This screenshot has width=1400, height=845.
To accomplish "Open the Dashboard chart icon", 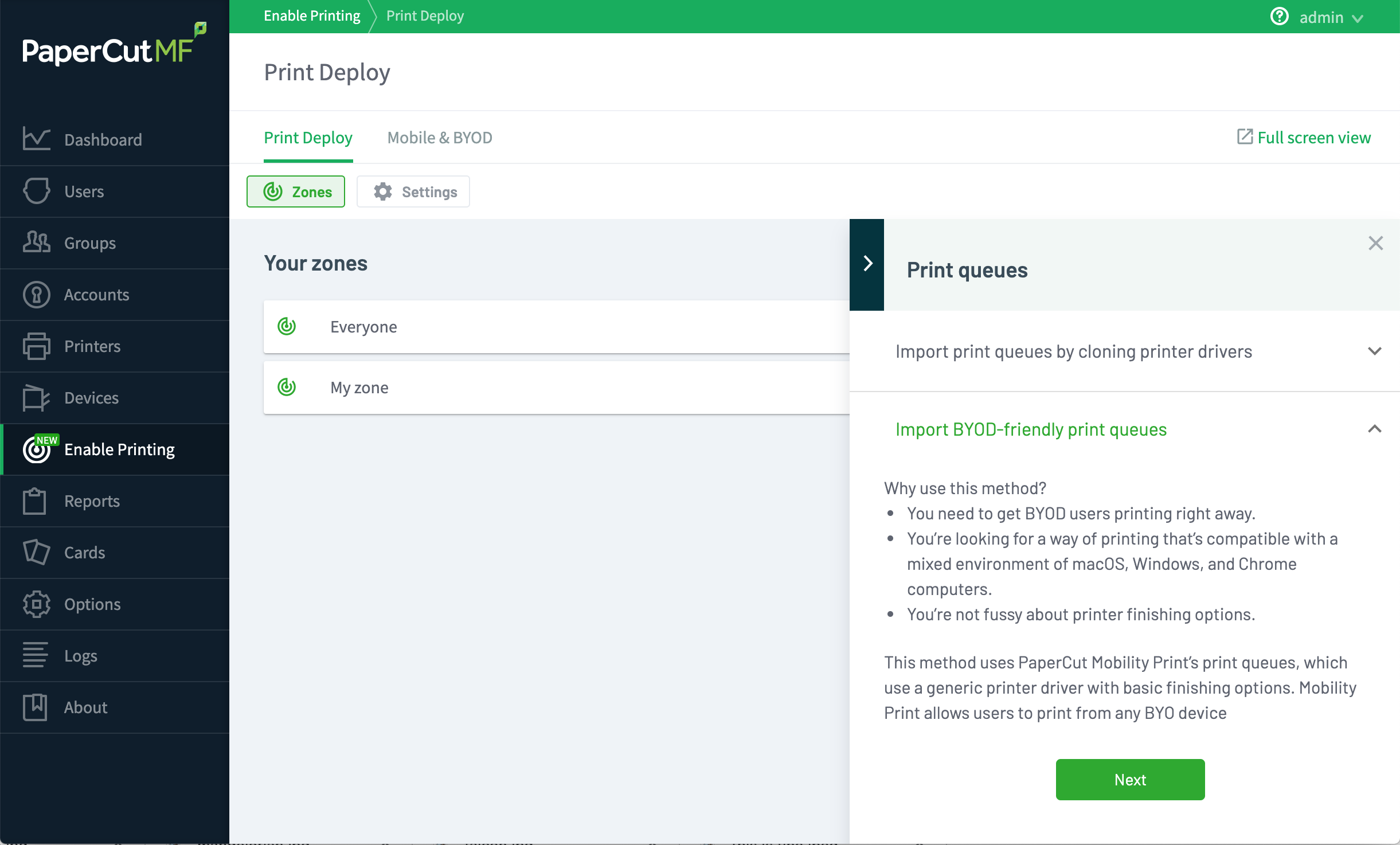I will pos(37,139).
